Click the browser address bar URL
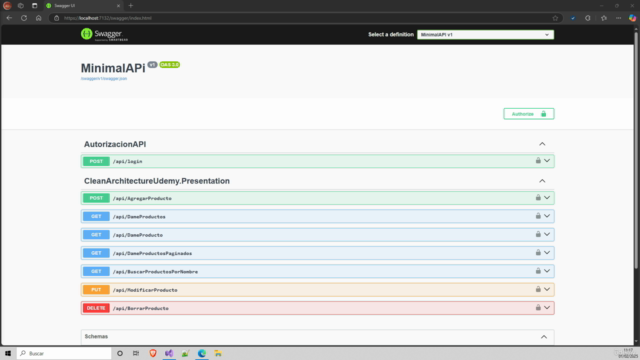This screenshot has width=640, height=360. pyautogui.click(x=108, y=18)
